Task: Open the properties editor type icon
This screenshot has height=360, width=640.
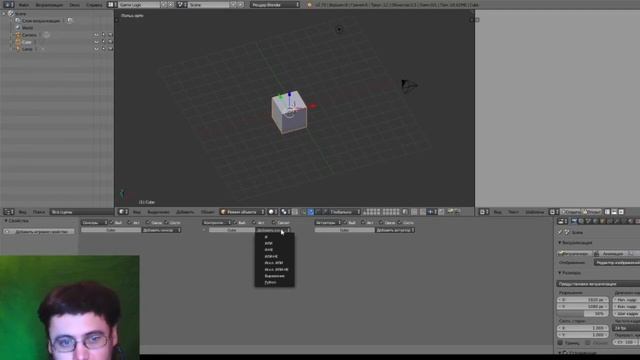Action: tap(562, 221)
